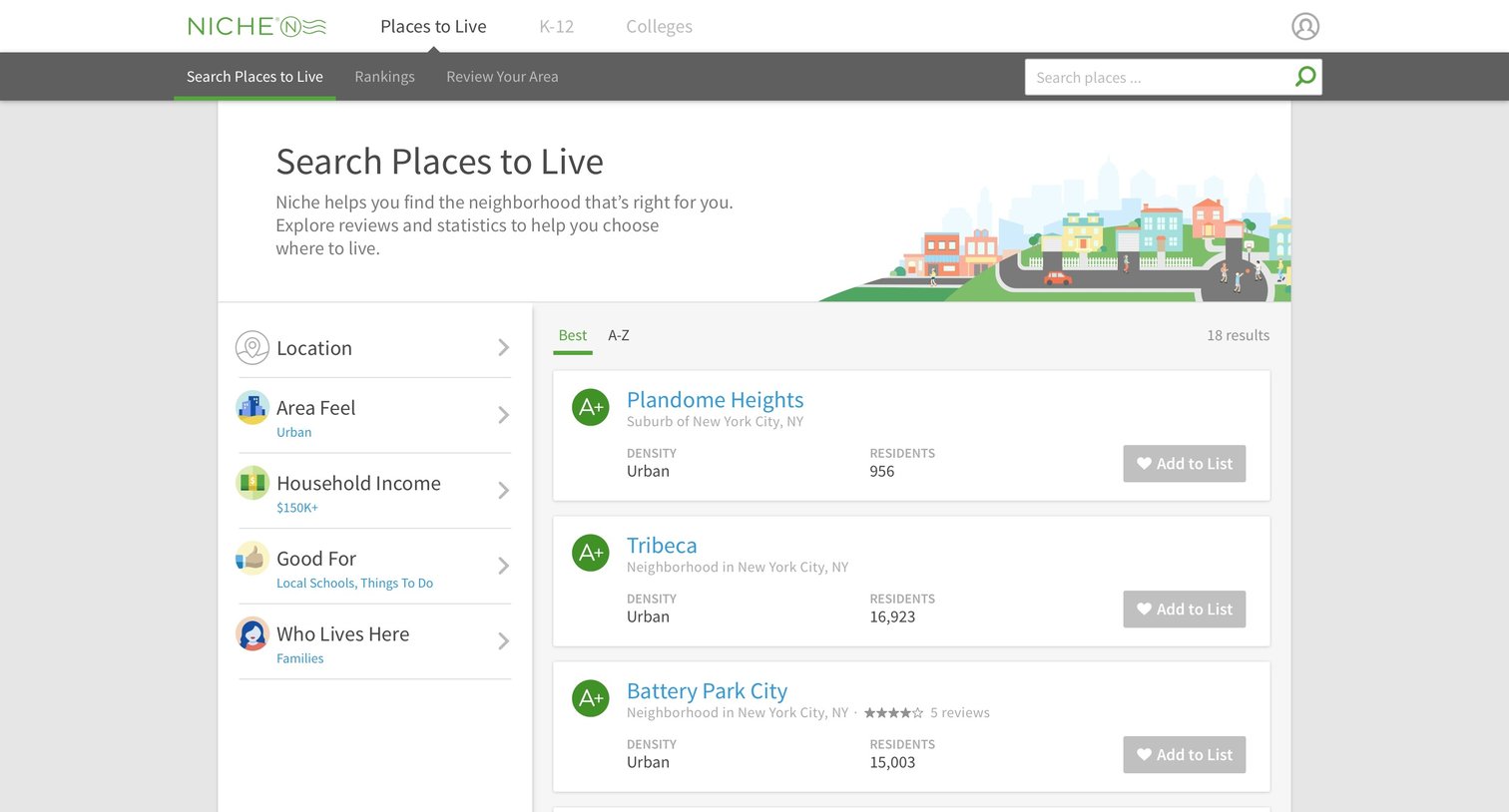Open the Battery Park City link

tap(707, 691)
